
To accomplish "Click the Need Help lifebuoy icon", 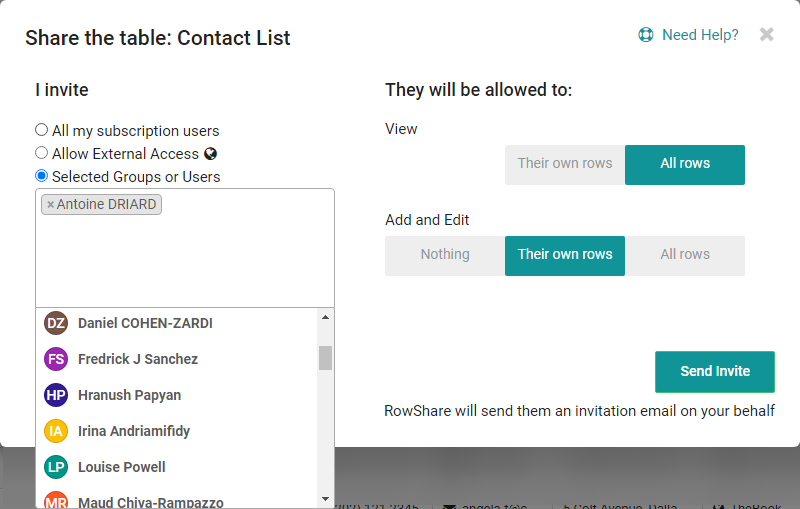I will 645,35.
